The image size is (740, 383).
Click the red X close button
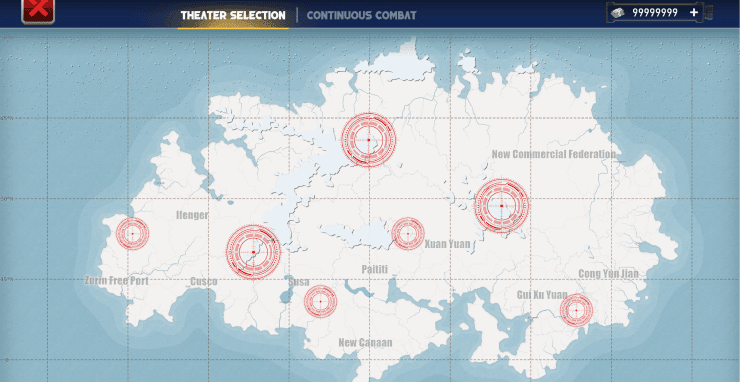click(x=38, y=10)
